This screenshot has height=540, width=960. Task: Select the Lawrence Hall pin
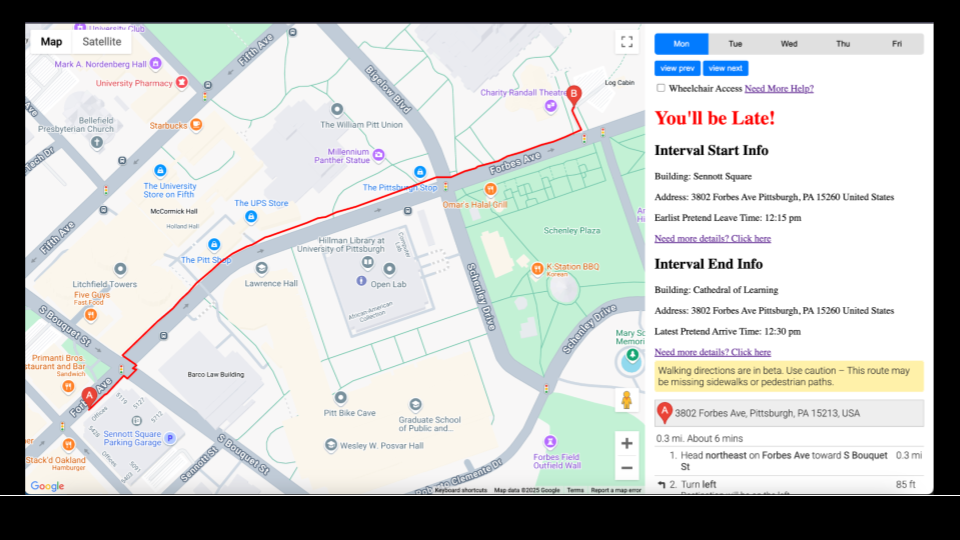click(261, 268)
